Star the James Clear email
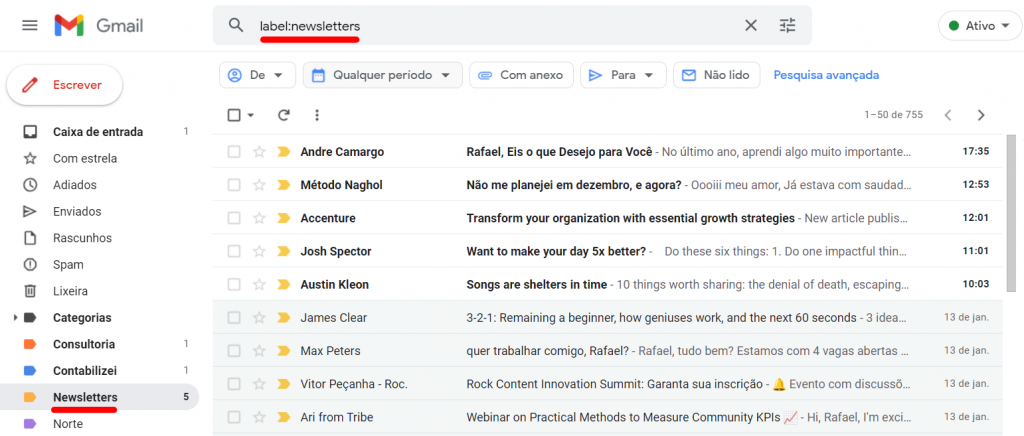The height and width of the screenshot is (436, 1024). pyautogui.click(x=259, y=317)
